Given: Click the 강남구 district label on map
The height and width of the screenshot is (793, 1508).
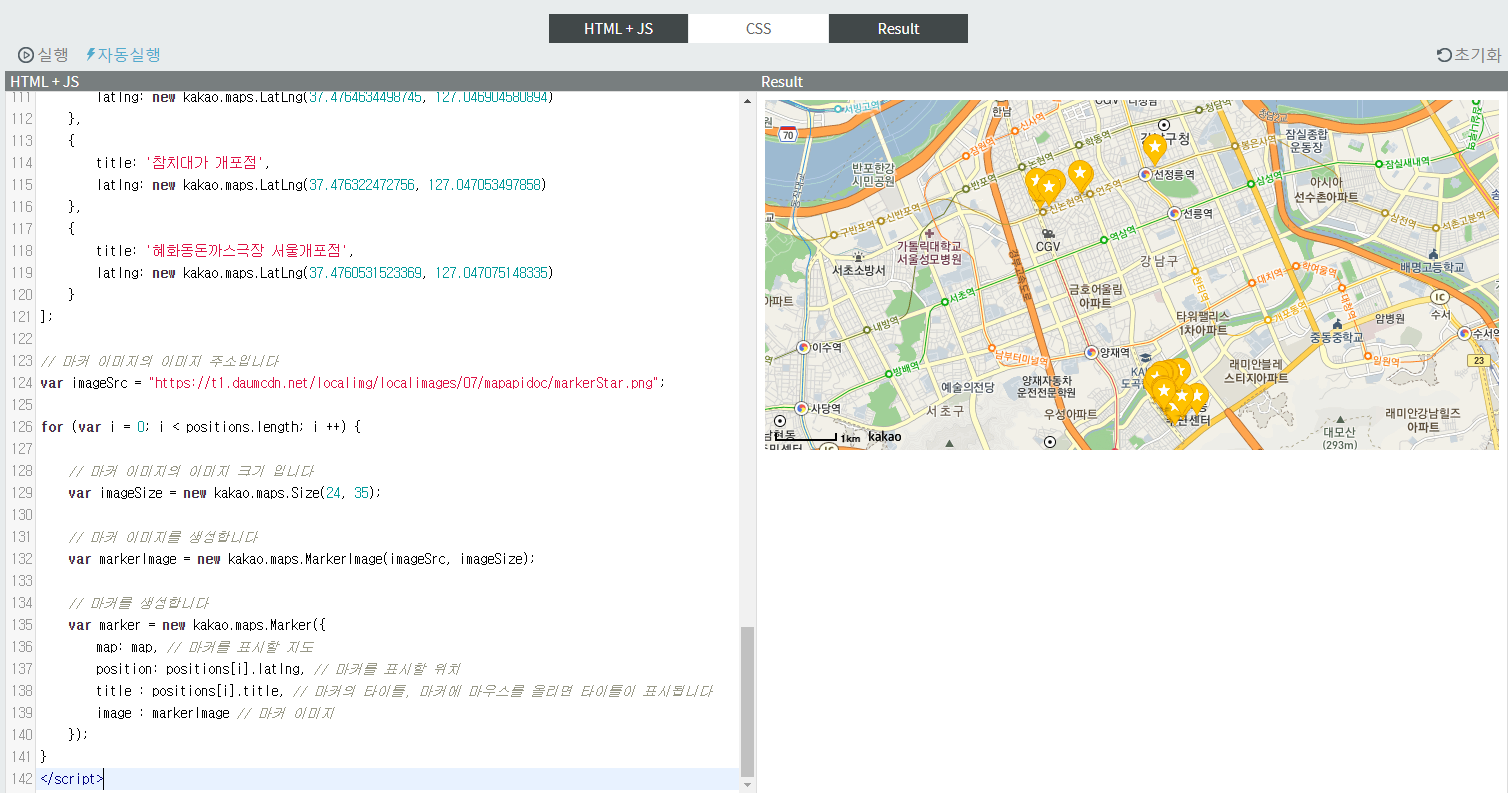Looking at the screenshot, I should click(x=1159, y=261).
